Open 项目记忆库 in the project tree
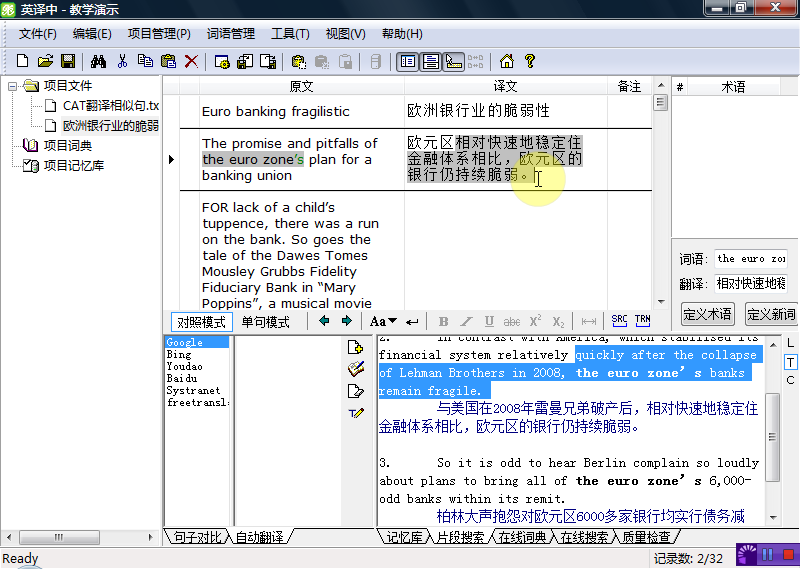The height and width of the screenshot is (569, 800). coord(73,165)
